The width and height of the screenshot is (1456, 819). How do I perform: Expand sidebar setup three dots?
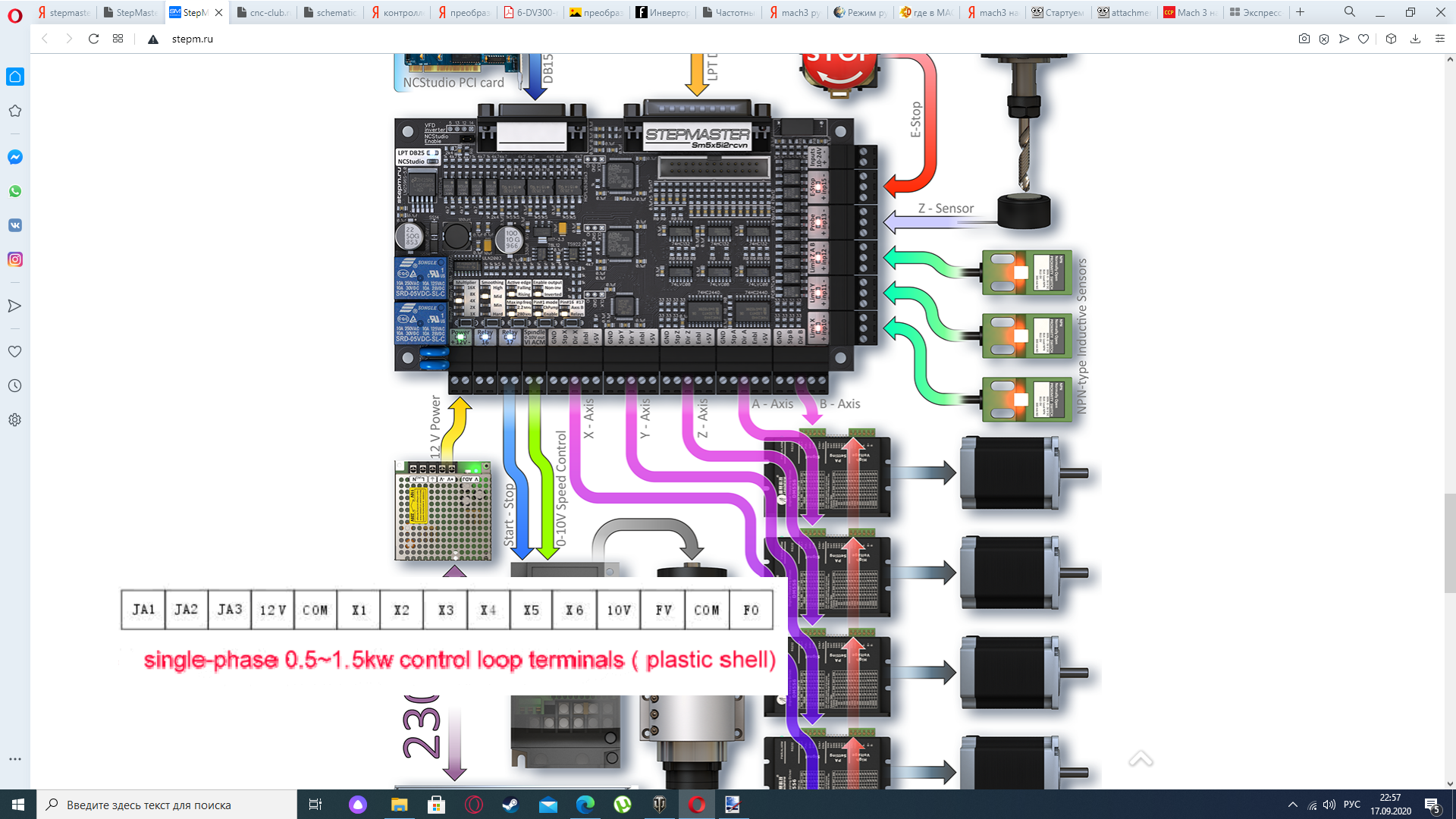[x=15, y=759]
